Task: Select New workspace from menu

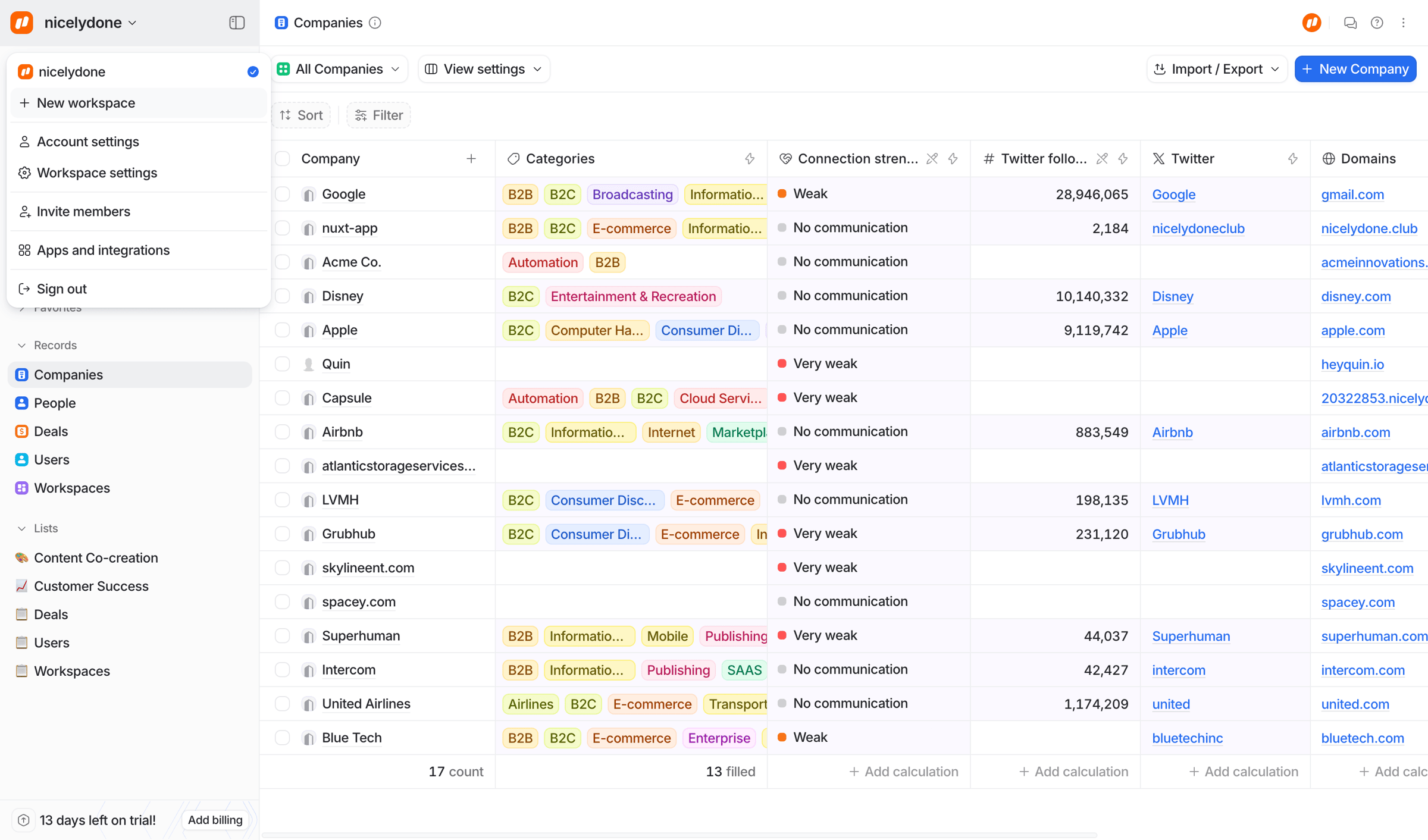Action: tap(138, 103)
